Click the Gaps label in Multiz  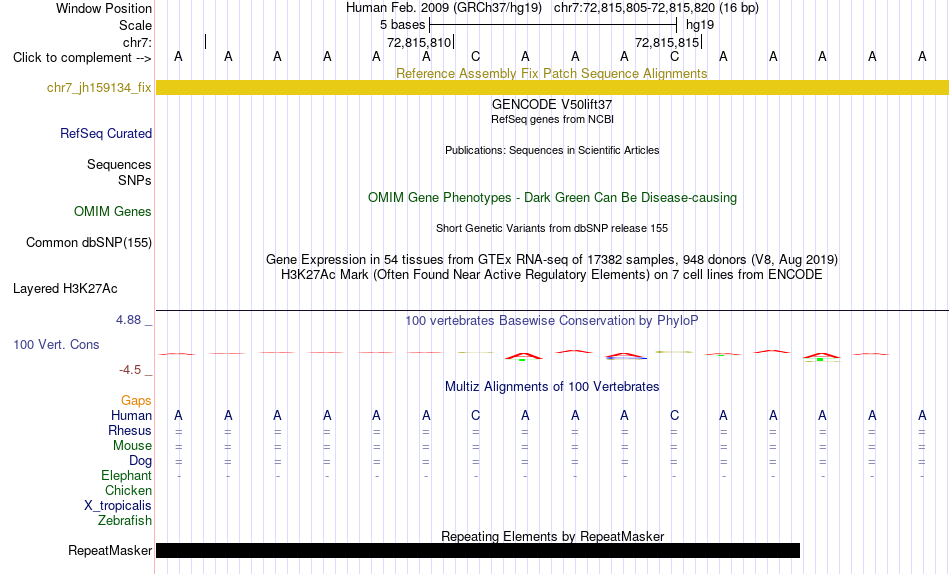coord(136,400)
